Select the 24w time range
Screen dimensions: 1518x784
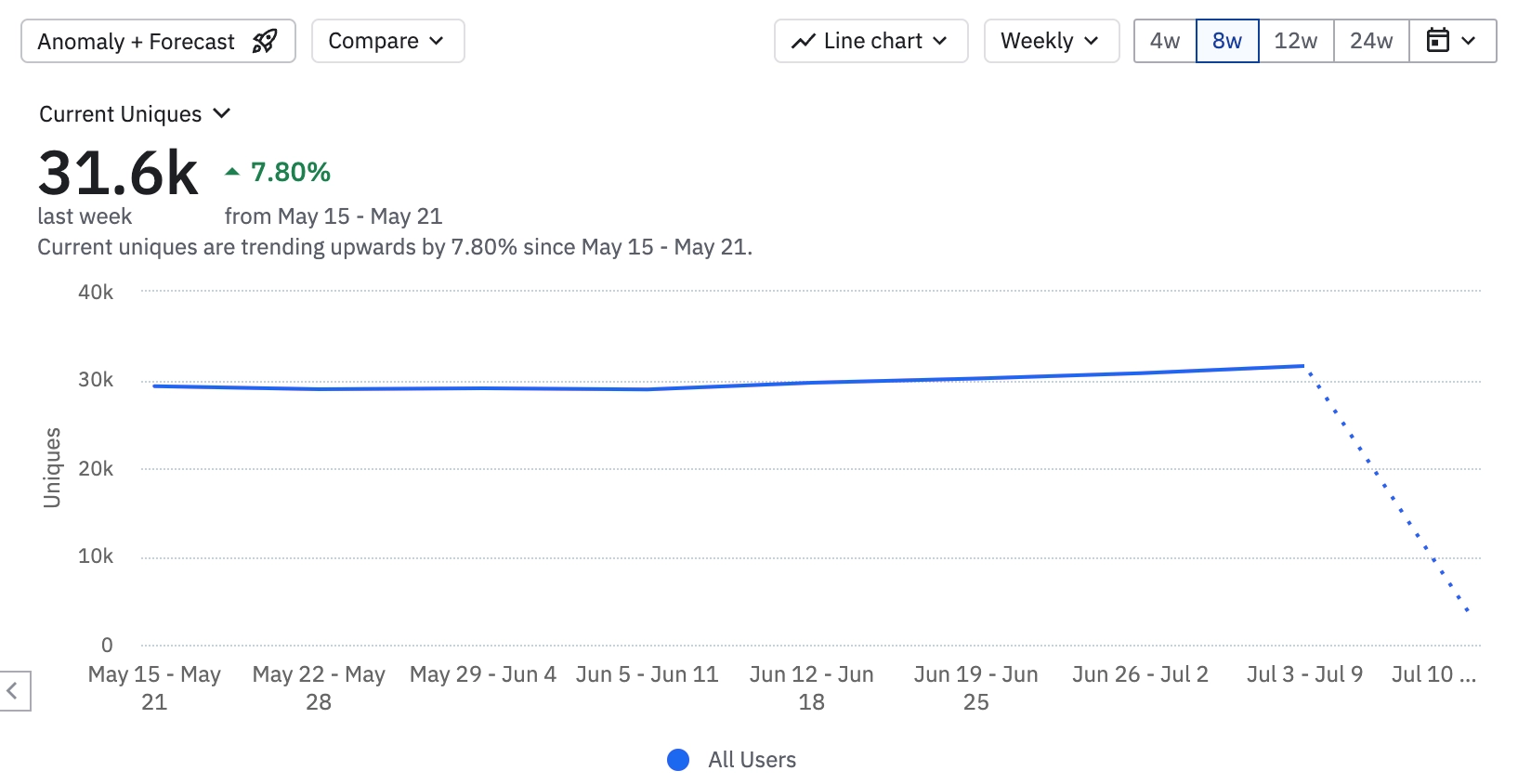point(1371,41)
